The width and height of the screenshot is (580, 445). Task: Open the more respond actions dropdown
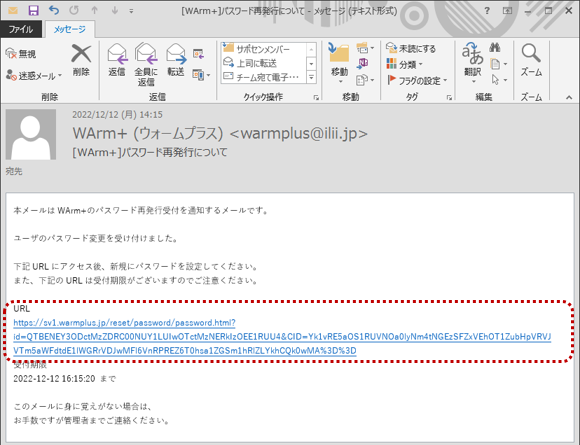pyautogui.click(x=202, y=75)
